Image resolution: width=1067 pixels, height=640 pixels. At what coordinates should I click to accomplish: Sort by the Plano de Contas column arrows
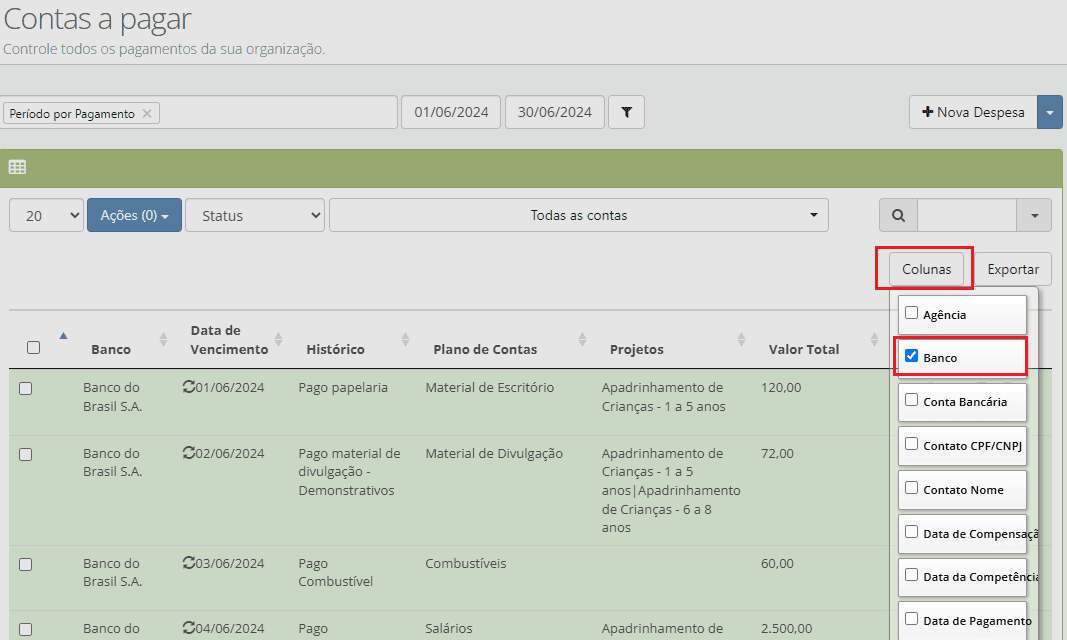click(x=582, y=339)
